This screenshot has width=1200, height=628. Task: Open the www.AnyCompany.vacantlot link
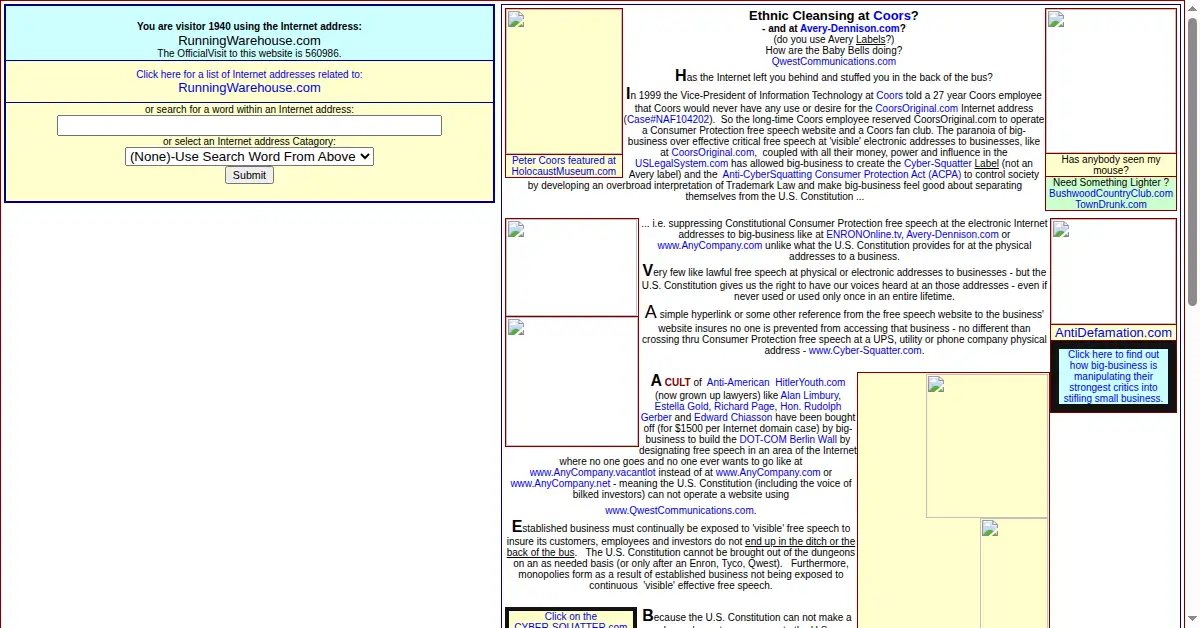click(x=593, y=472)
